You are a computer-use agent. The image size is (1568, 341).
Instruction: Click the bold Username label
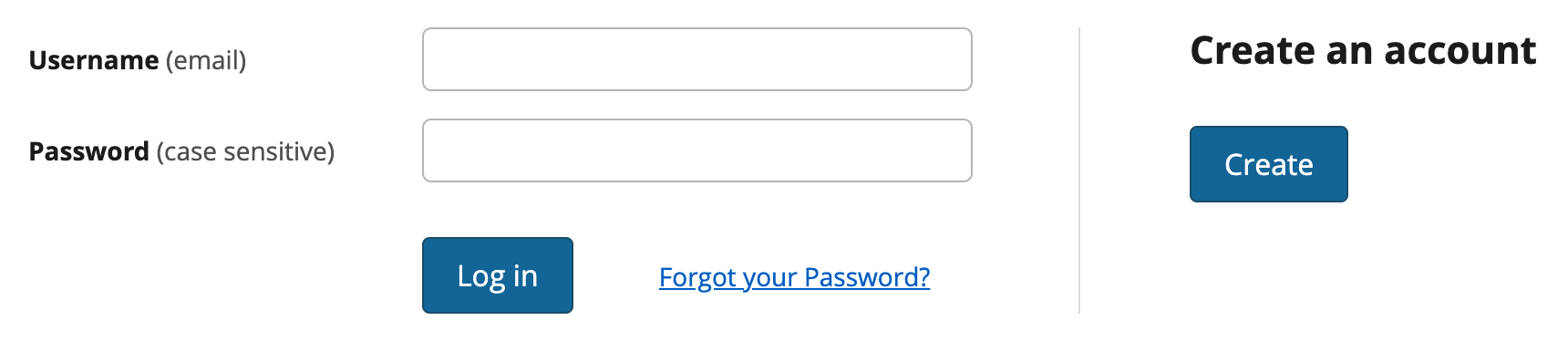(94, 60)
